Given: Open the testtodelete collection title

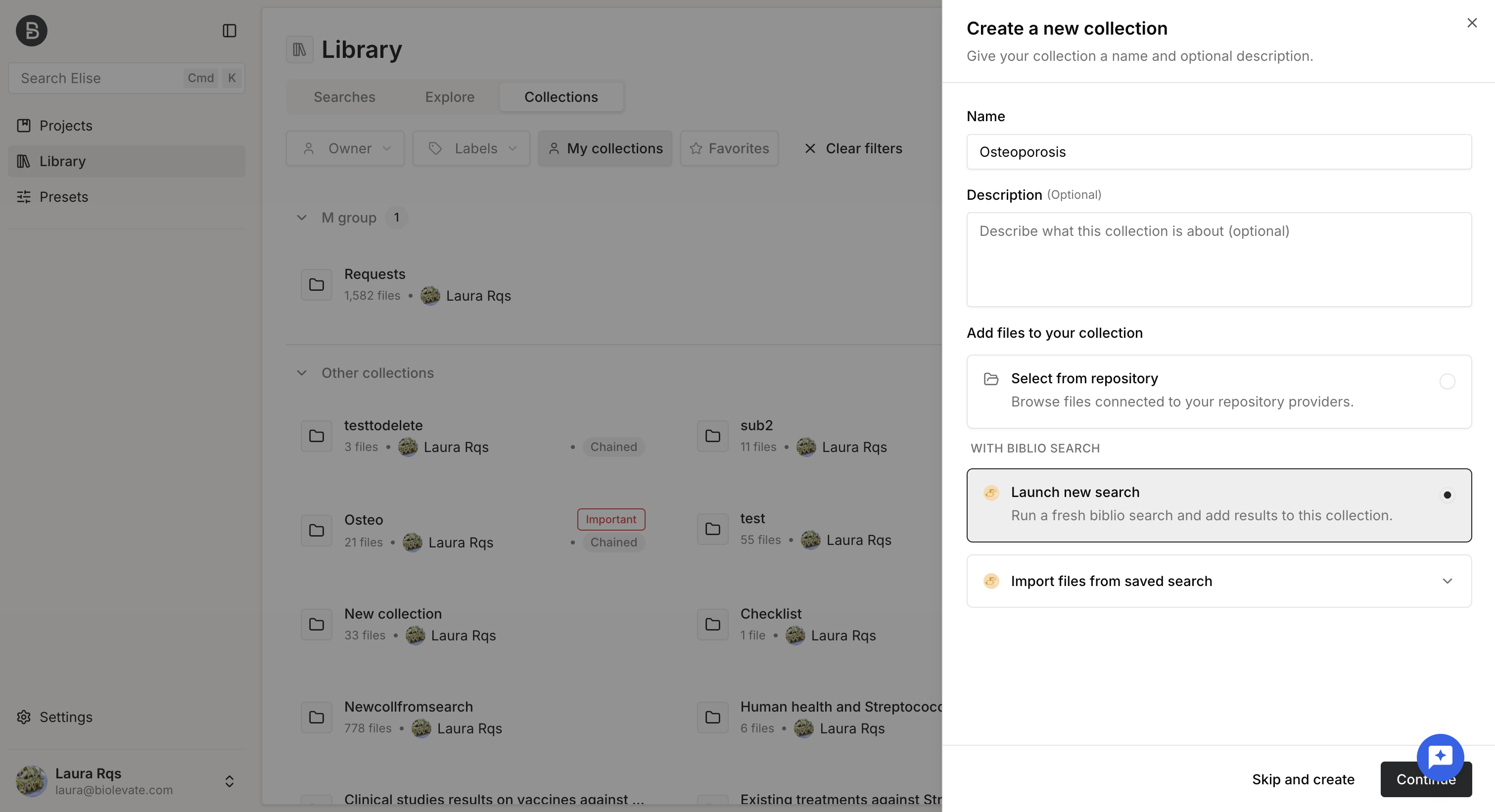Looking at the screenshot, I should [x=383, y=425].
